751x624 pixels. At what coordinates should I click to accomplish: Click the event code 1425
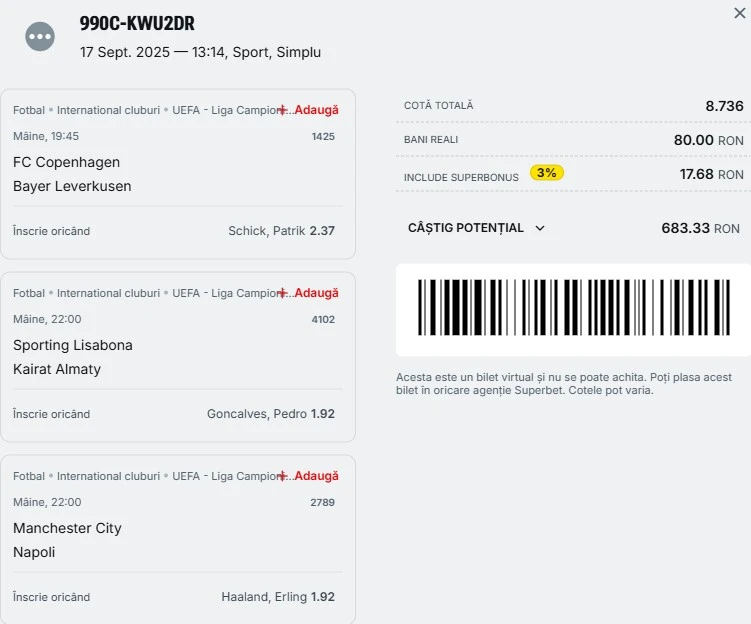[323, 136]
